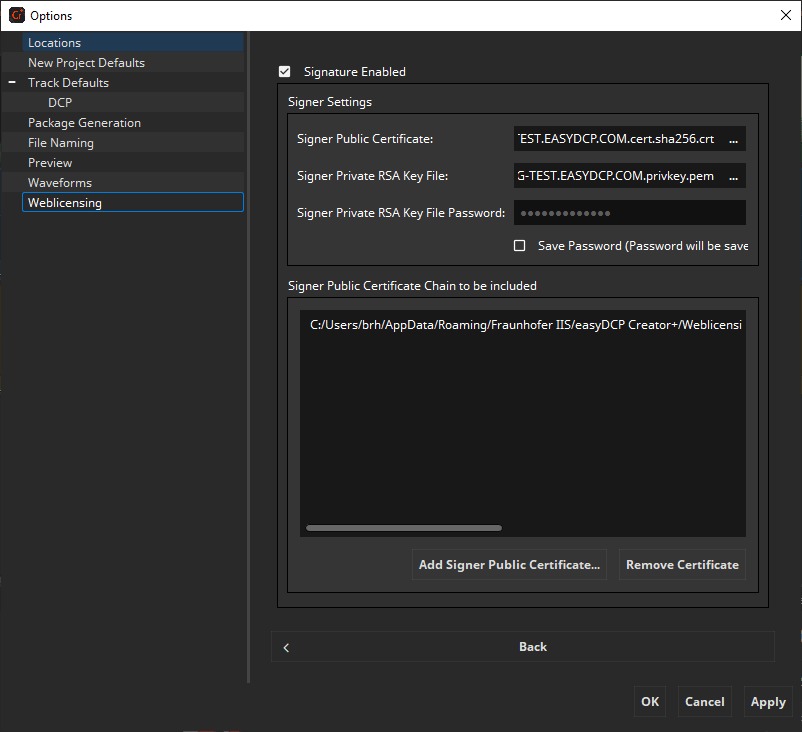Click the easyDCP app icon in title bar
This screenshot has width=802, height=732.
click(x=16, y=15)
